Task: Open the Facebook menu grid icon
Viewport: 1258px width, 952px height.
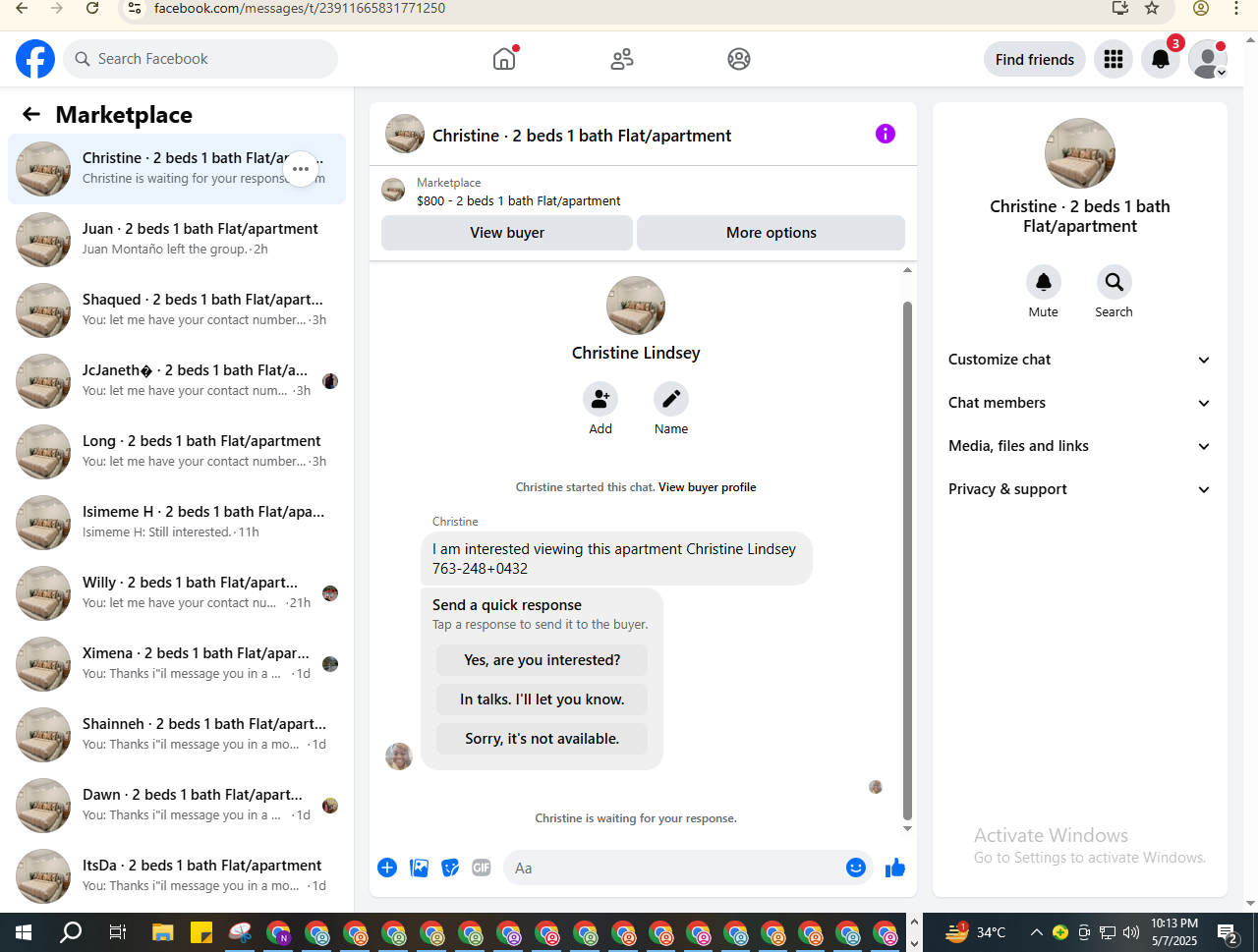Action: pyautogui.click(x=1114, y=59)
